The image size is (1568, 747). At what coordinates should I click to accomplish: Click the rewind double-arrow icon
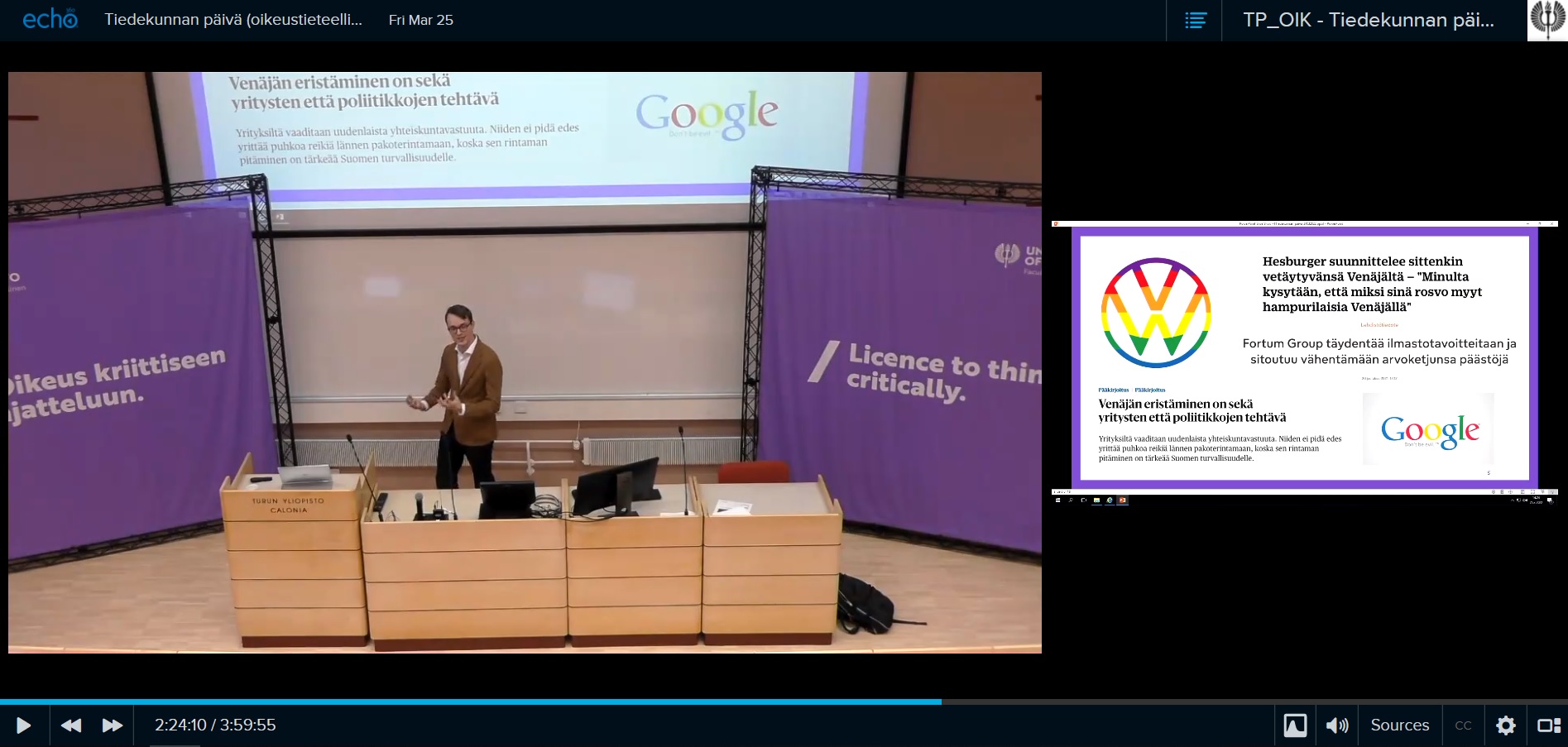coord(71,725)
